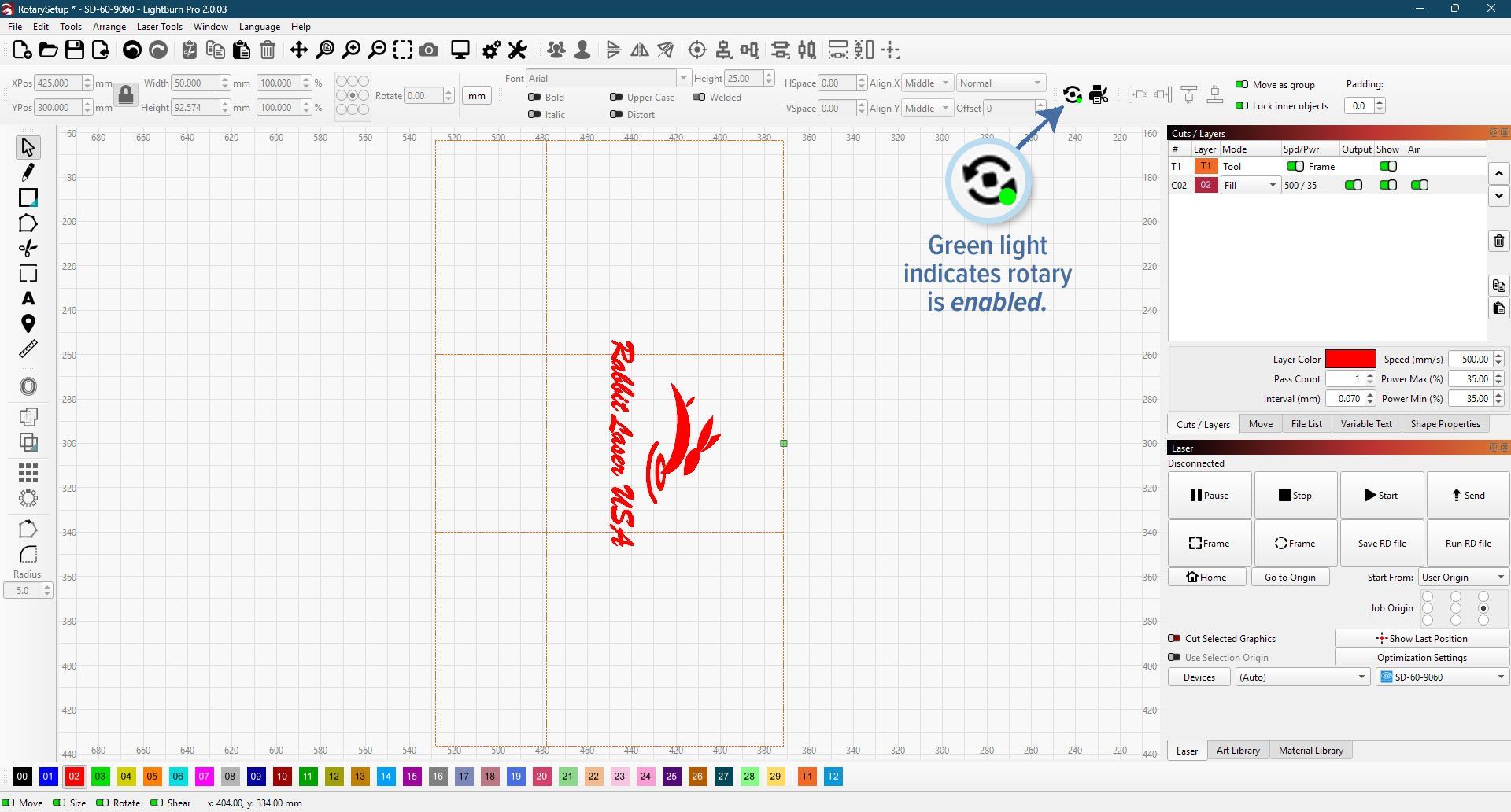
Task: Delete the selected layer with trash icon
Action: pos(1499,242)
